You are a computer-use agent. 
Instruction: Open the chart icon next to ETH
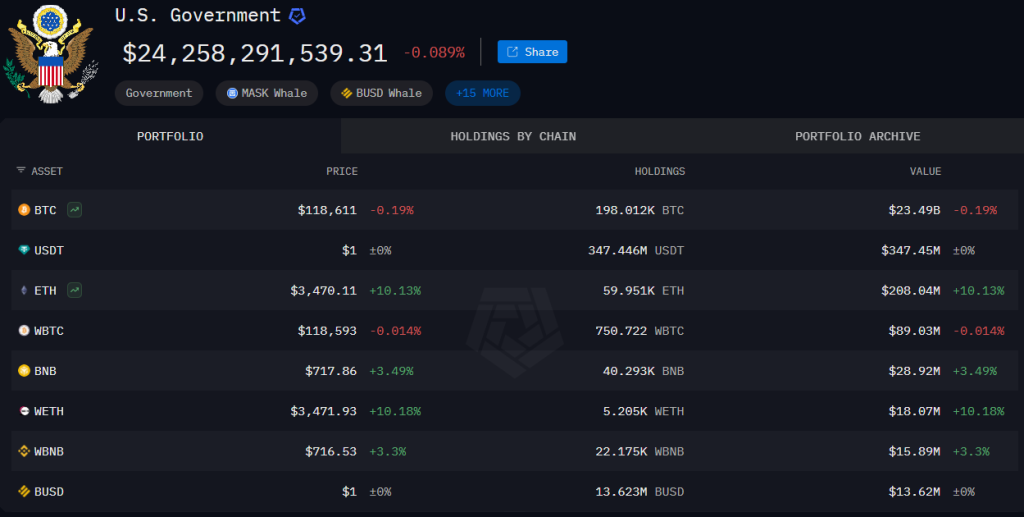click(x=74, y=290)
